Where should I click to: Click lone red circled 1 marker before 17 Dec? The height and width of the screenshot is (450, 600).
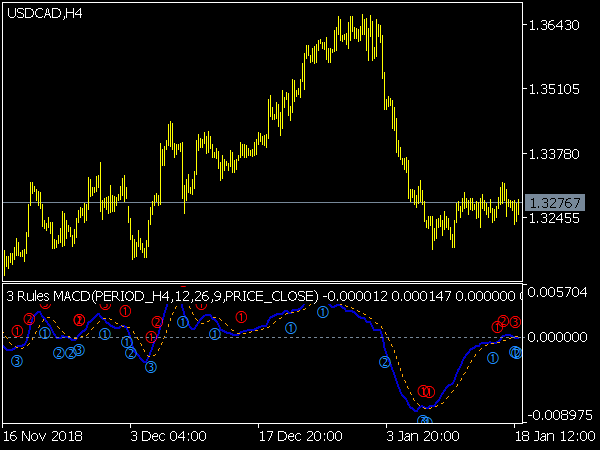[241, 317]
